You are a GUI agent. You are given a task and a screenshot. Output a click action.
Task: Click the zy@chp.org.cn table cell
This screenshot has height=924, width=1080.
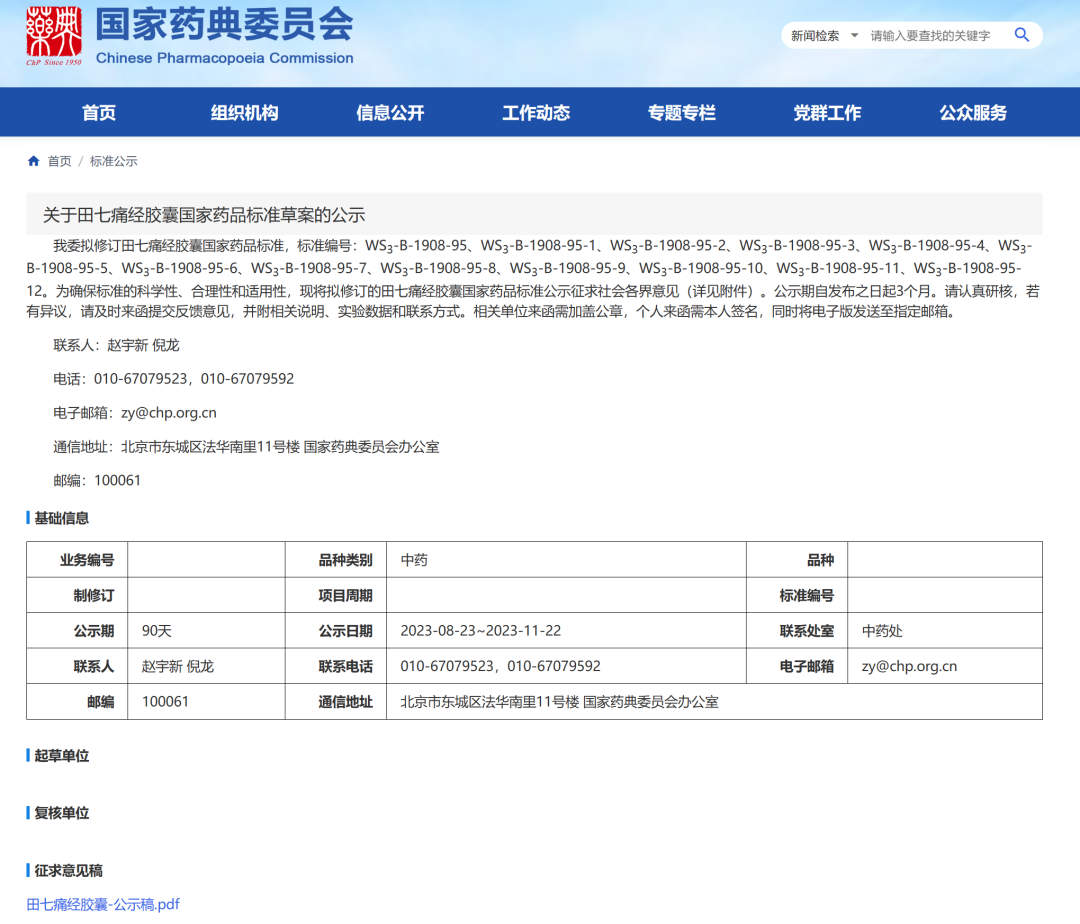point(945,666)
